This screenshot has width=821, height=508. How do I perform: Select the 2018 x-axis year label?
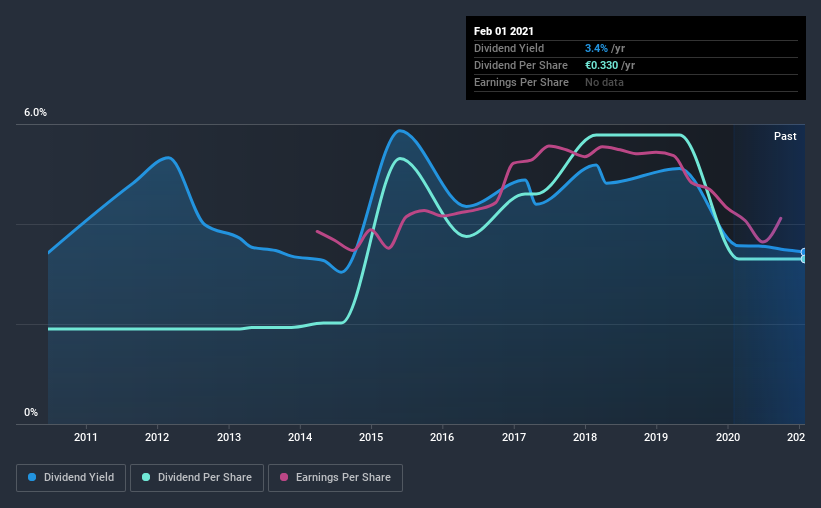coord(585,437)
